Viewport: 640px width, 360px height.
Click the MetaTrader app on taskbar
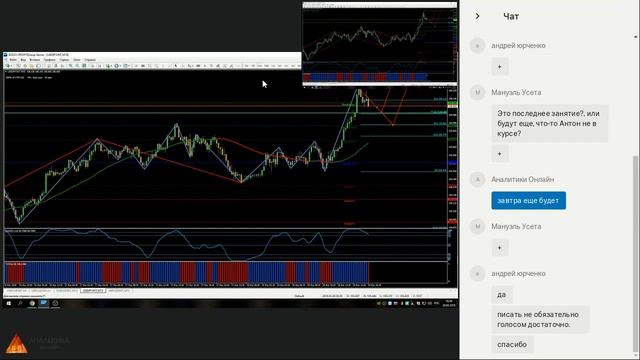[44, 303]
